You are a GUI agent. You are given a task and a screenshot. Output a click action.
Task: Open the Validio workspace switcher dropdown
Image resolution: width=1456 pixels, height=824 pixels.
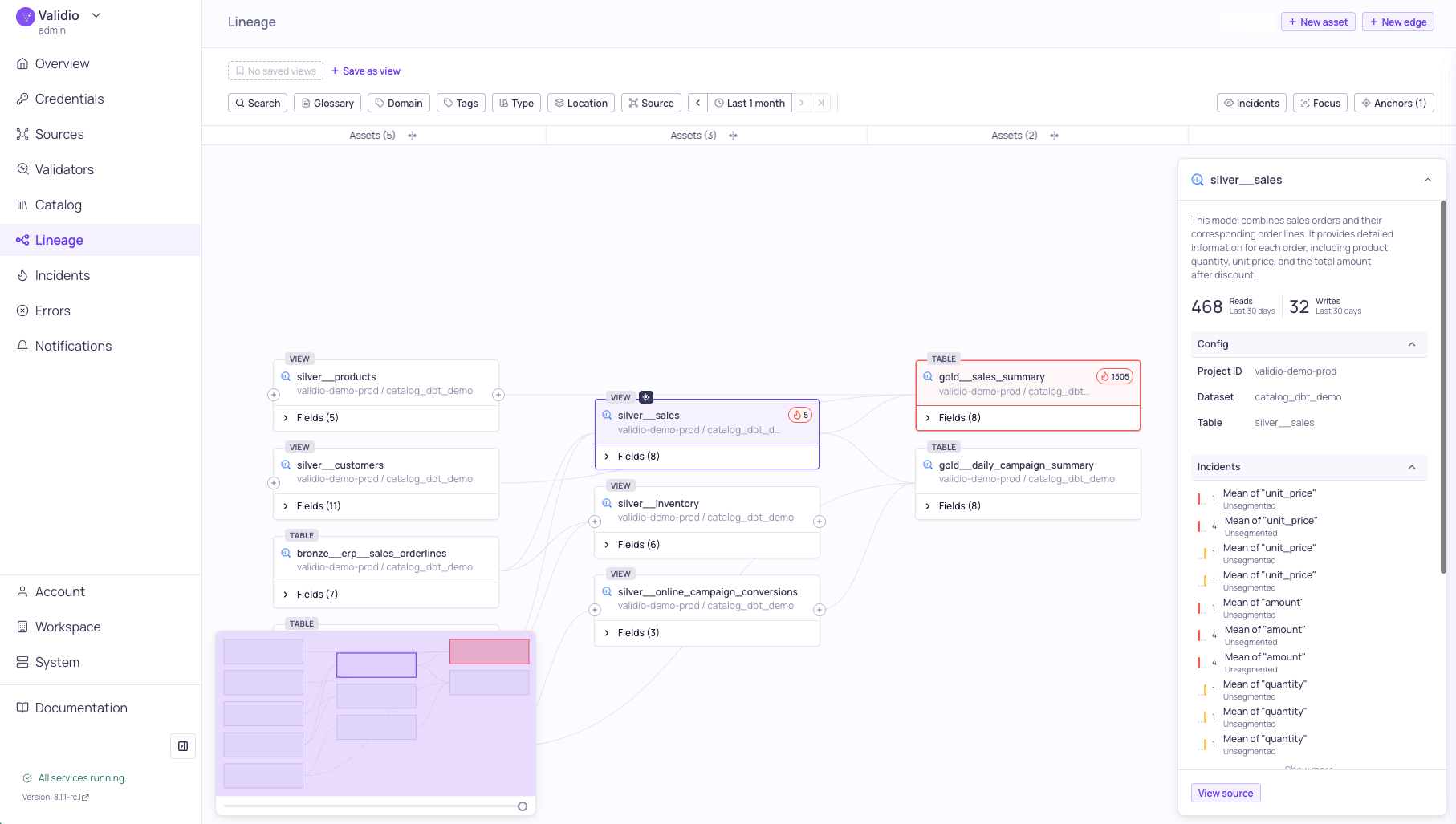coord(96,15)
